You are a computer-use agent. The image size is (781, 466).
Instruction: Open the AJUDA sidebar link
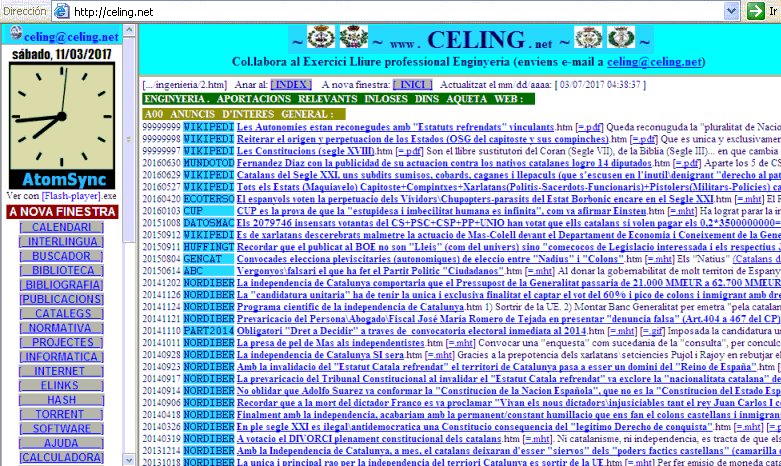61,443
